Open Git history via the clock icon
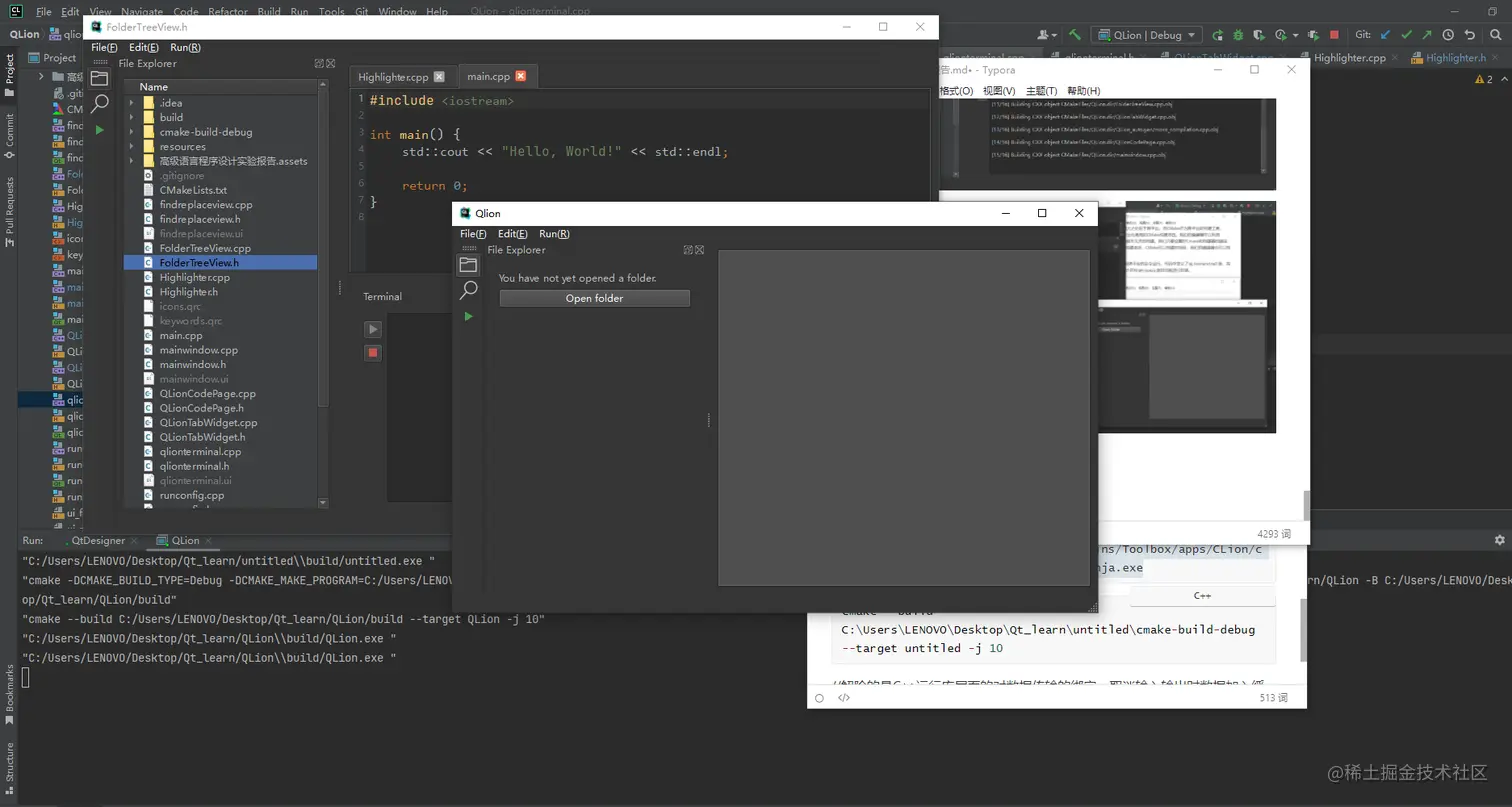This screenshot has width=1512, height=807. point(1448,35)
